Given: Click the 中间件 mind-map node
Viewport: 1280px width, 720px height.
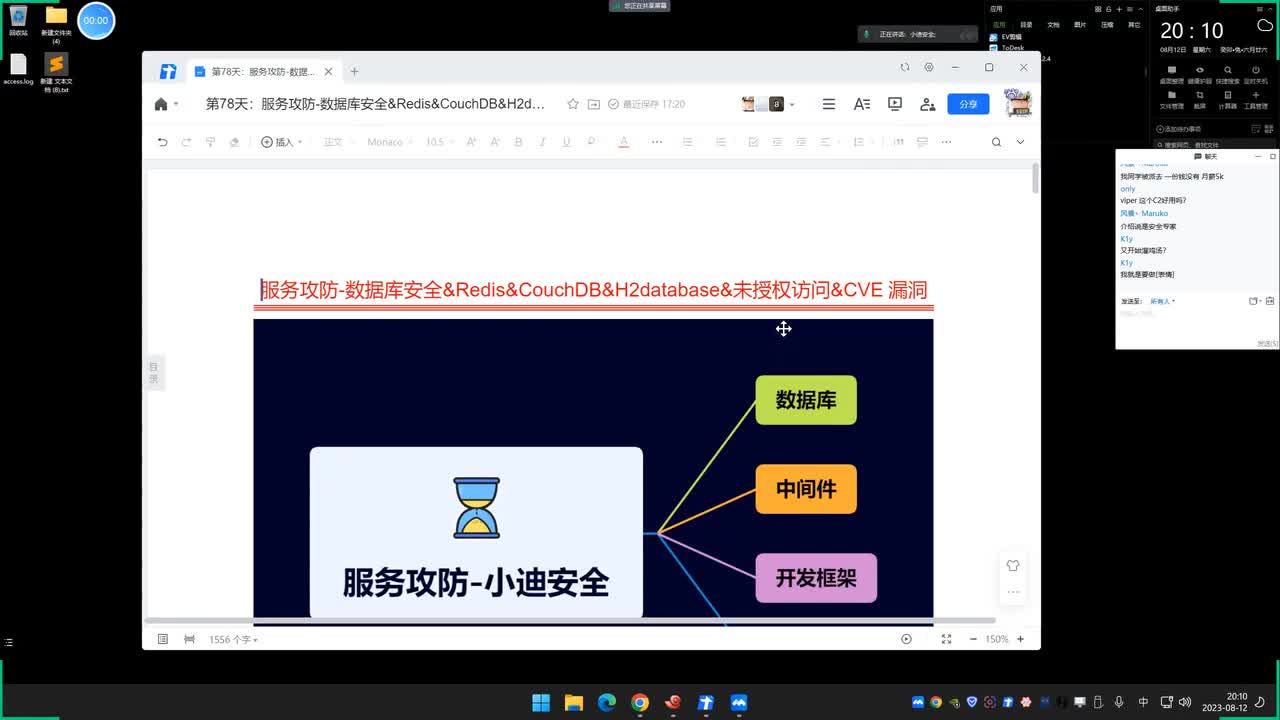Looking at the screenshot, I should 806,489.
